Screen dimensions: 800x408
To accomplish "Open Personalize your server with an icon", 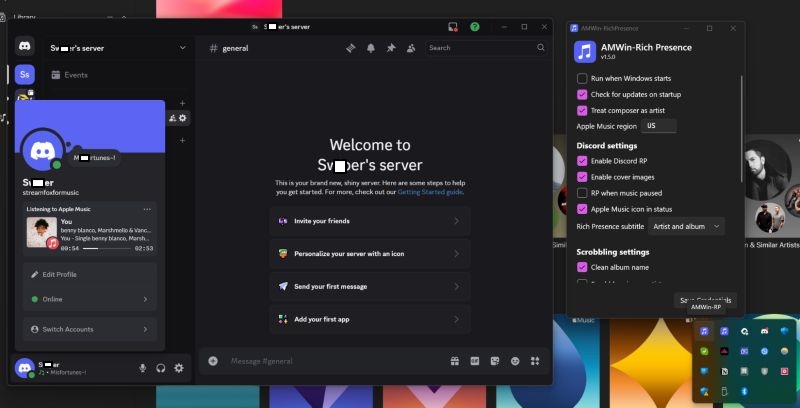I will pos(370,254).
